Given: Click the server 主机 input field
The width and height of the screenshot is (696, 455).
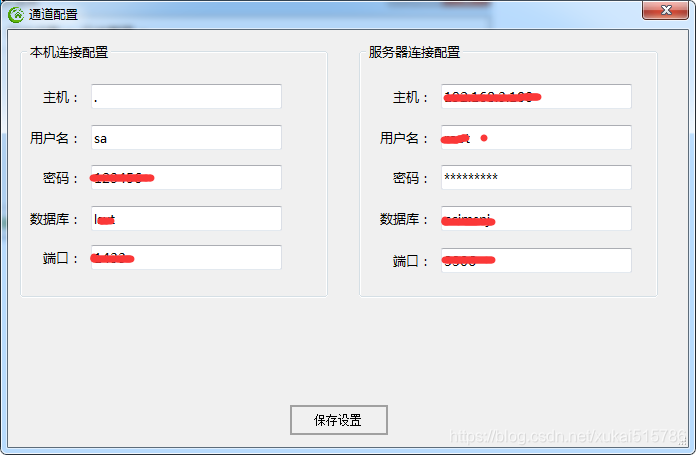Looking at the screenshot, I should (536, 96).
